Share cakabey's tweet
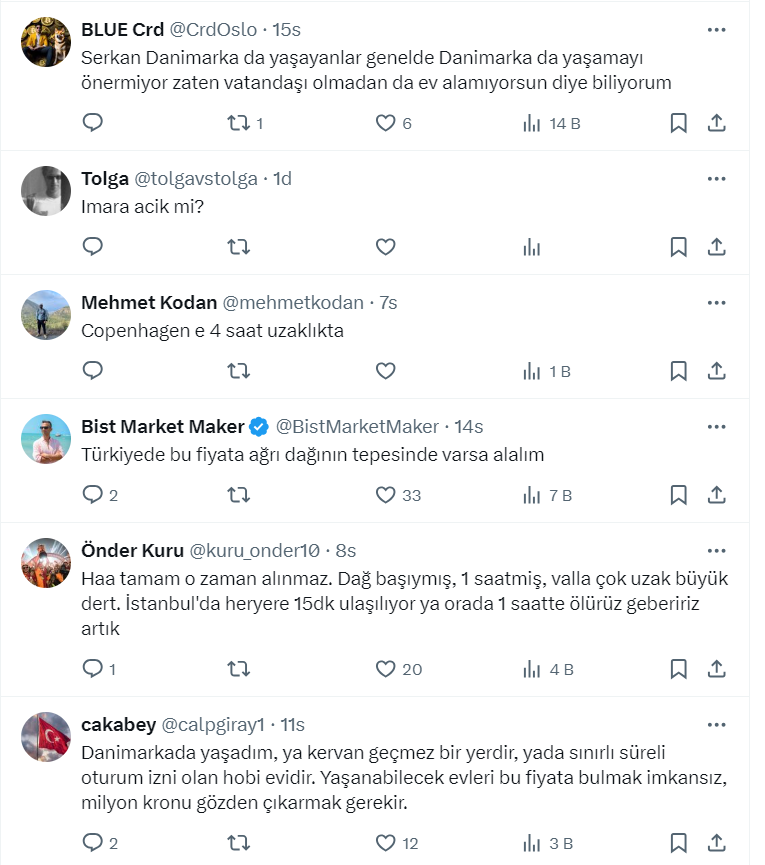 point(716,842)
